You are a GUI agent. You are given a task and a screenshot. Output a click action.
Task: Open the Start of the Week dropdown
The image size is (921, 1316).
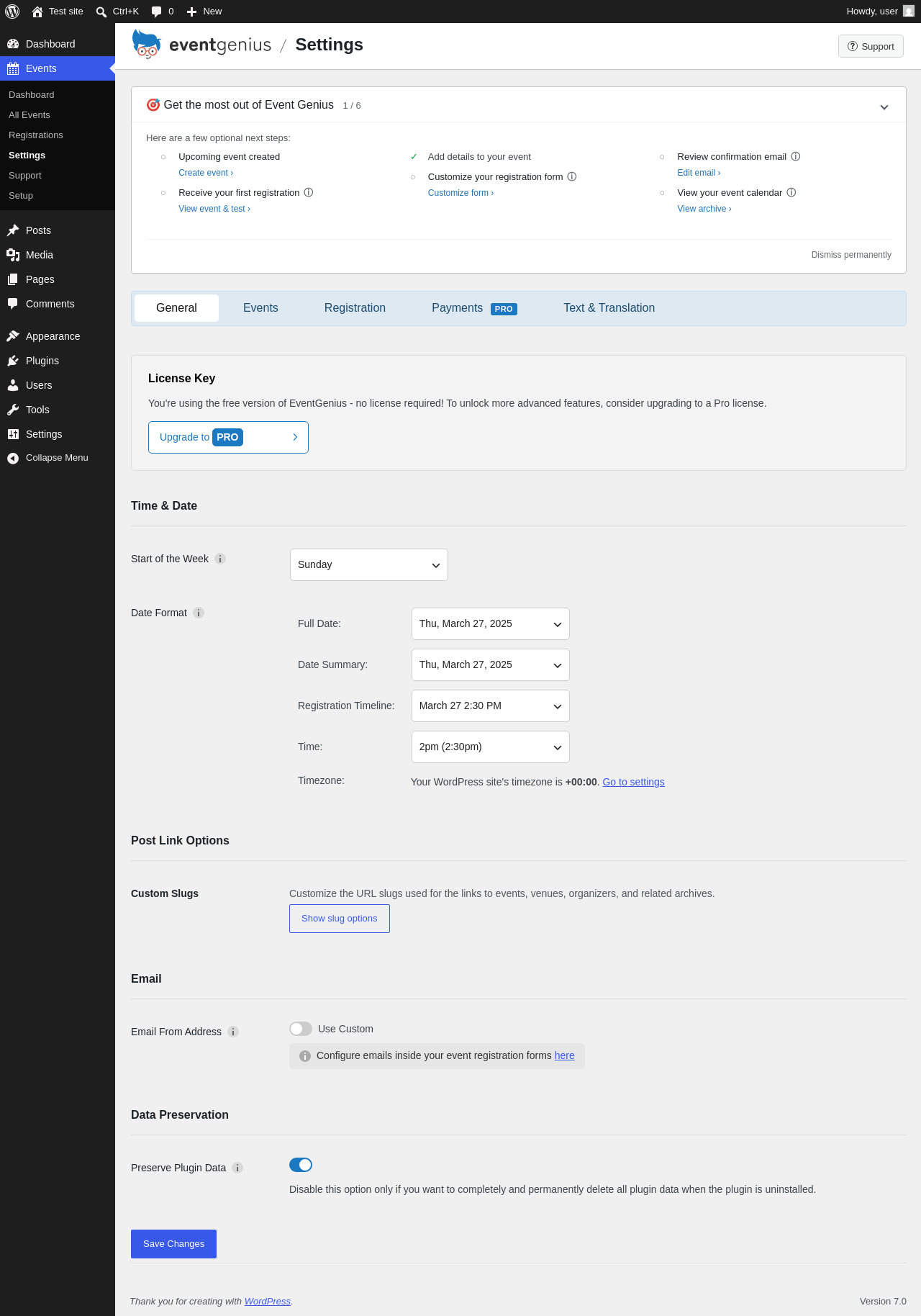369,565
